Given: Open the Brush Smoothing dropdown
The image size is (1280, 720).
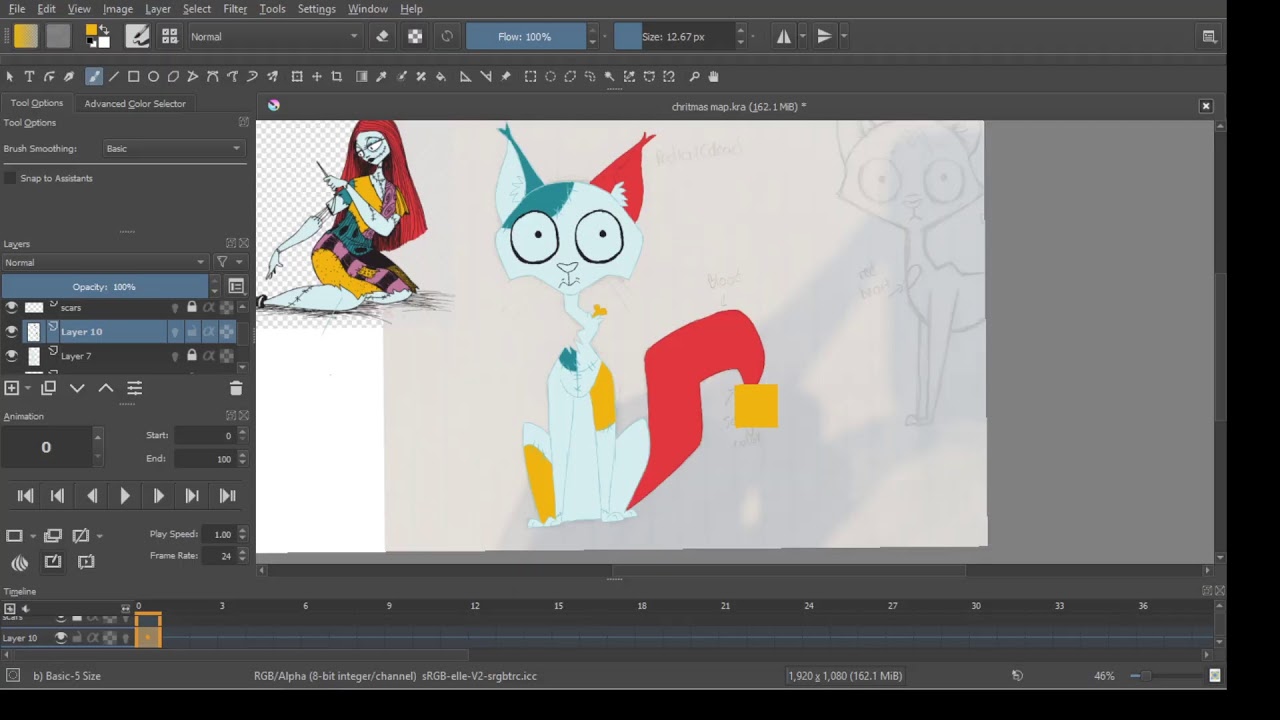Looking at the screenshot, I should 174,149.
